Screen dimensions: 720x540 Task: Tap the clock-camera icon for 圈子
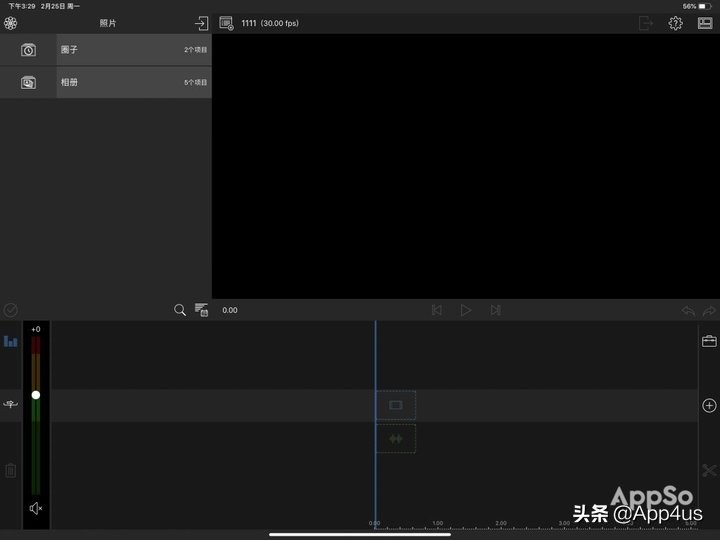[28, 50]
